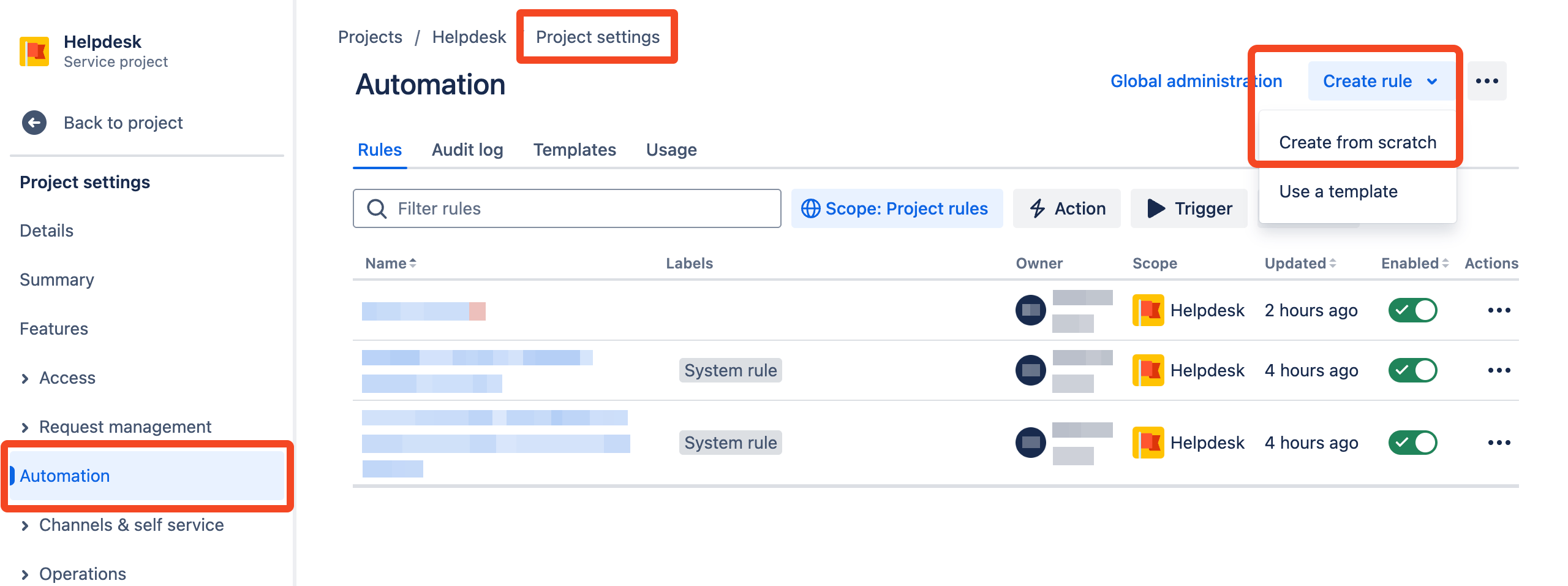The width and height of the screenshot is (1568, 586).
Task: Click the back arrow icon beside Back to project
Action: (x=34, y=123)
